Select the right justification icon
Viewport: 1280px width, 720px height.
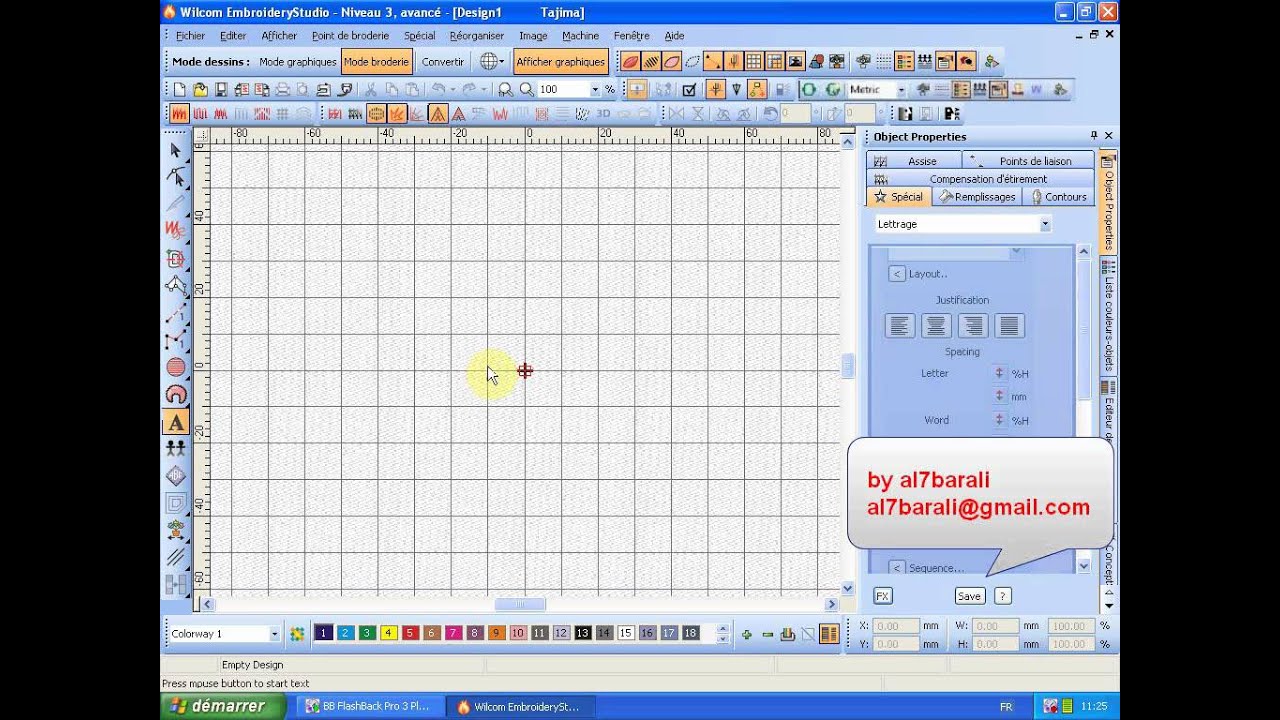tap(973, 326)
